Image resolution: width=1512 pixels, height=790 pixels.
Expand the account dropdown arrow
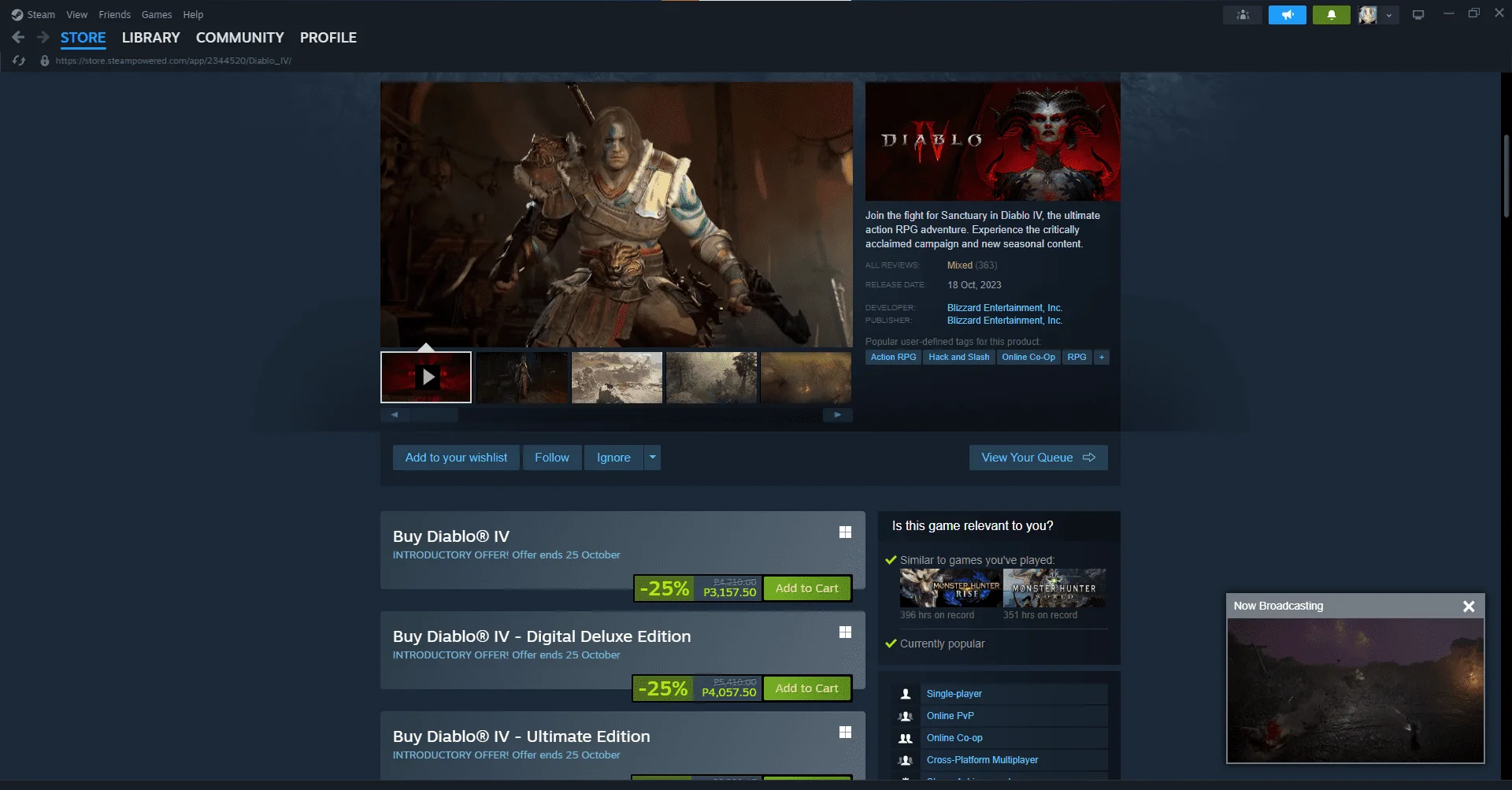pyautogui.click(x=1389, y=15)
